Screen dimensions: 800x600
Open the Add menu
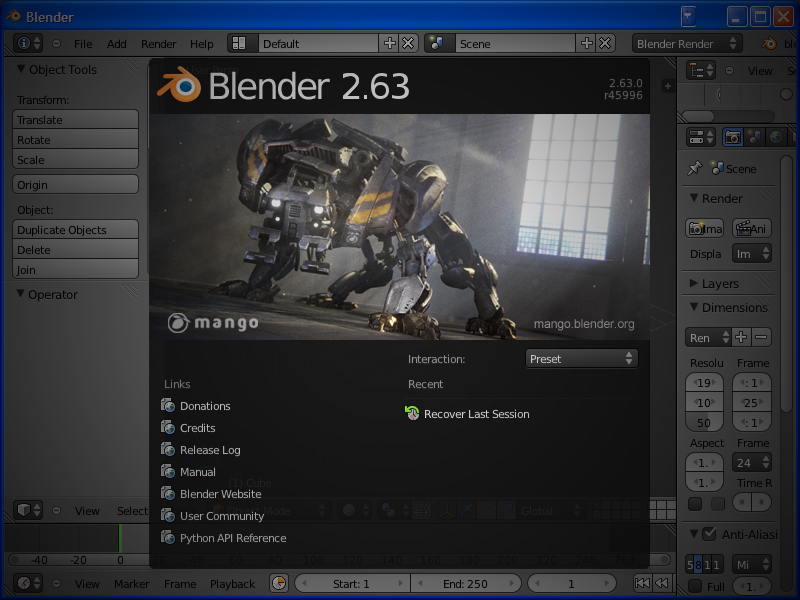(116, 44)
